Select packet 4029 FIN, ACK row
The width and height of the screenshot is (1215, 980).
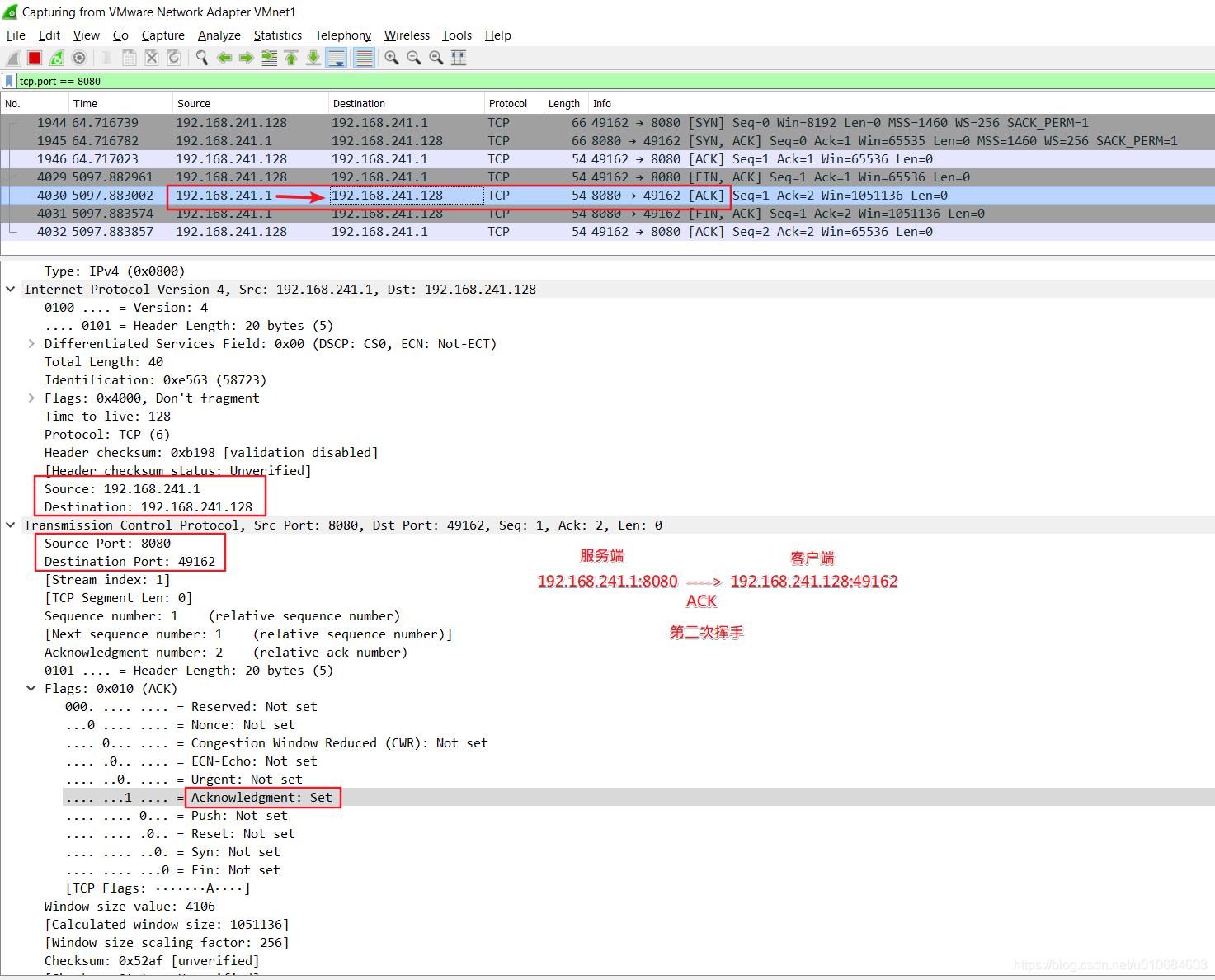pos(607,177)
